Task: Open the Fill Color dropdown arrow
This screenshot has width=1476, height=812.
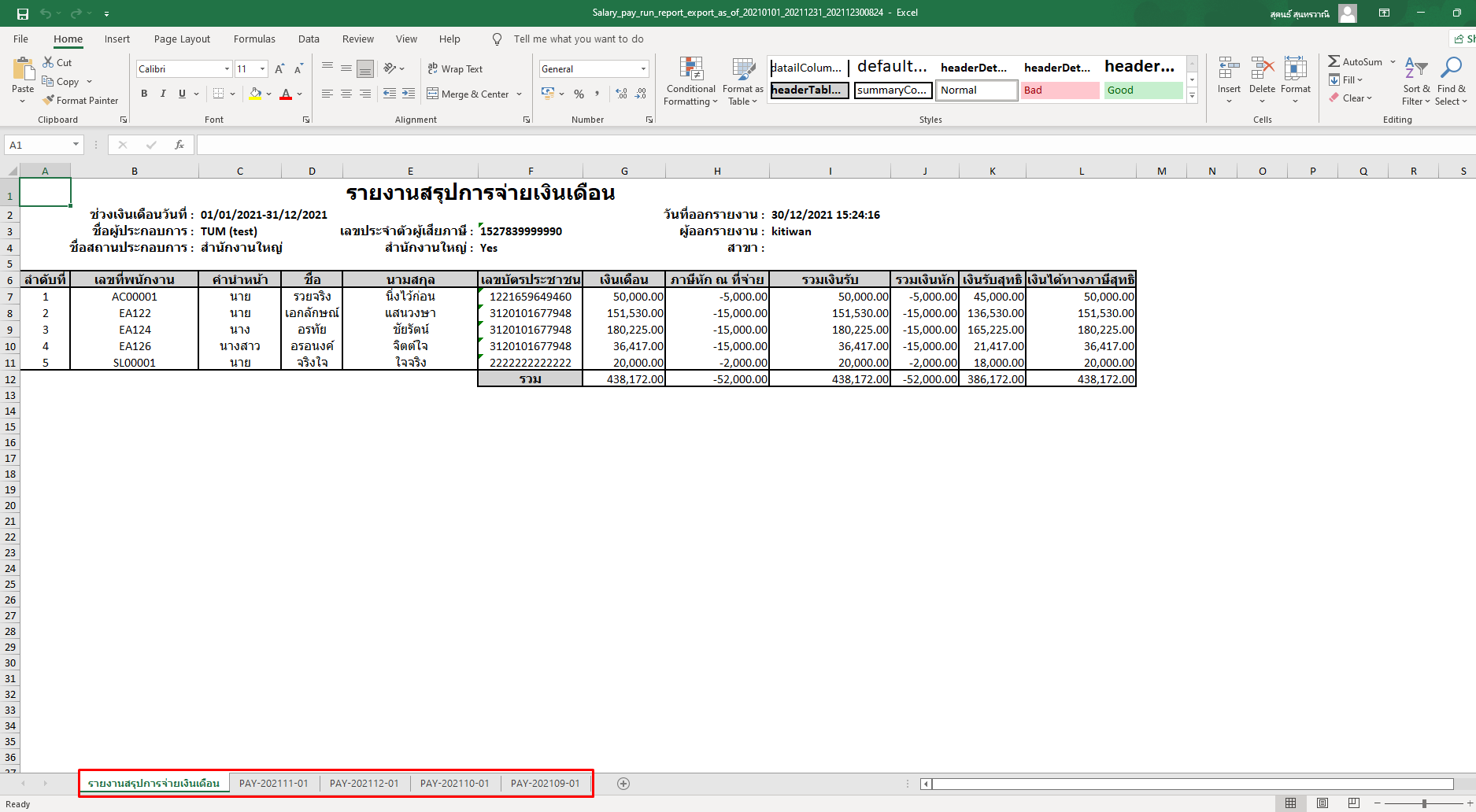Action: point(268,94)
